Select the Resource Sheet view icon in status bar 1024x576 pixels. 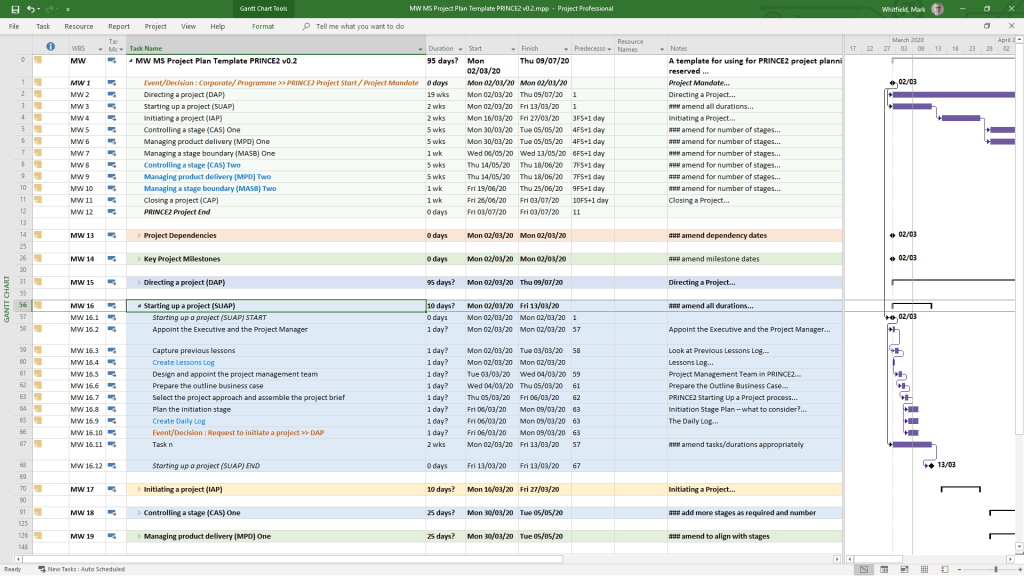pyautogui.click(x=924, y=569)
